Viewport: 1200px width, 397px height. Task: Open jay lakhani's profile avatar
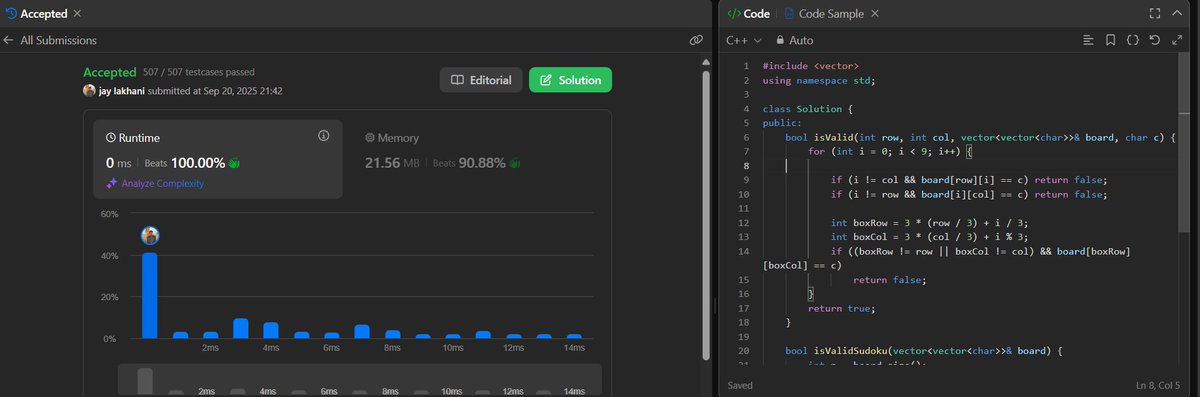pos(89,90)
